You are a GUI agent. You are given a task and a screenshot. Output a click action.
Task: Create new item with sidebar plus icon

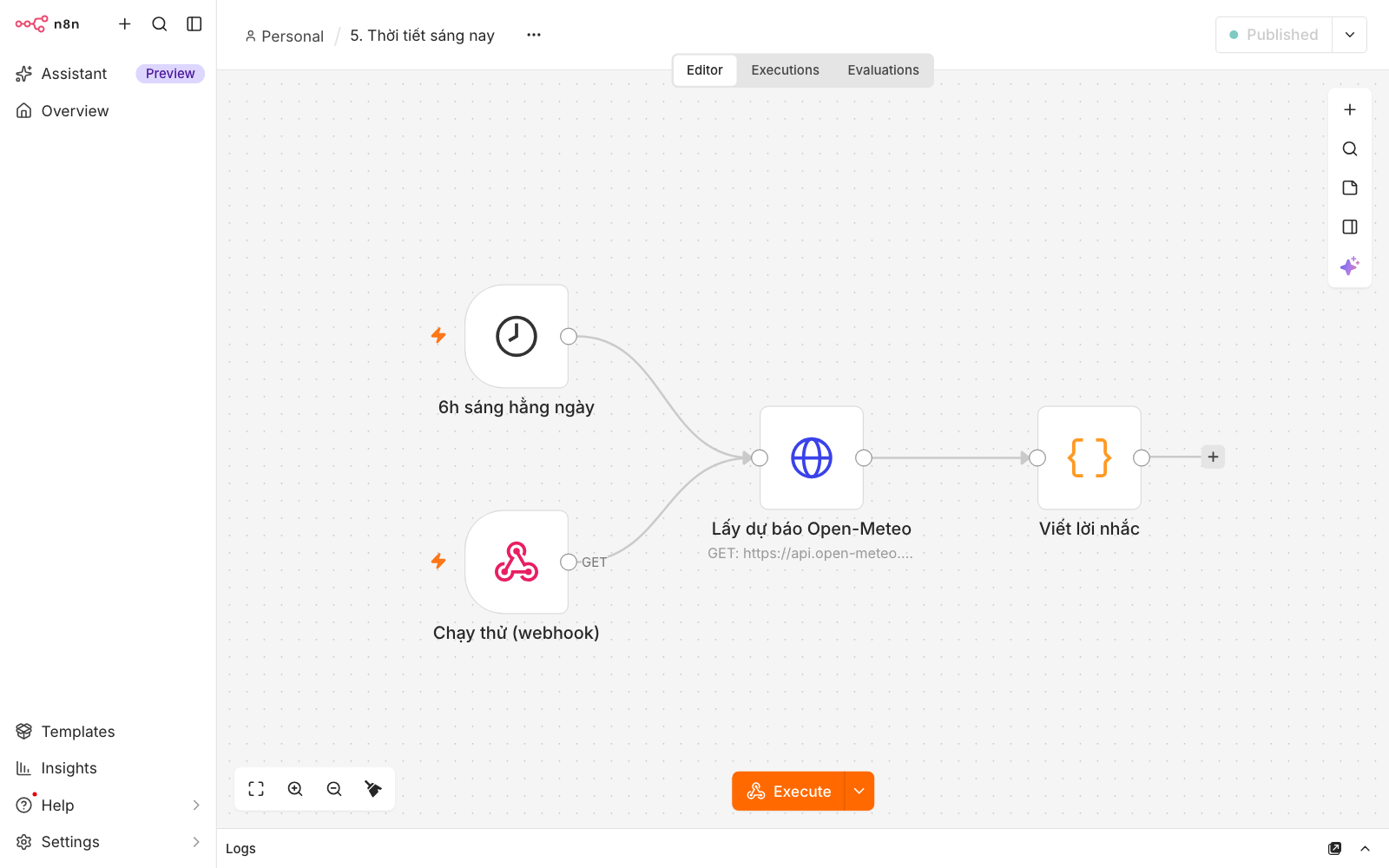[x=125, y=24]
